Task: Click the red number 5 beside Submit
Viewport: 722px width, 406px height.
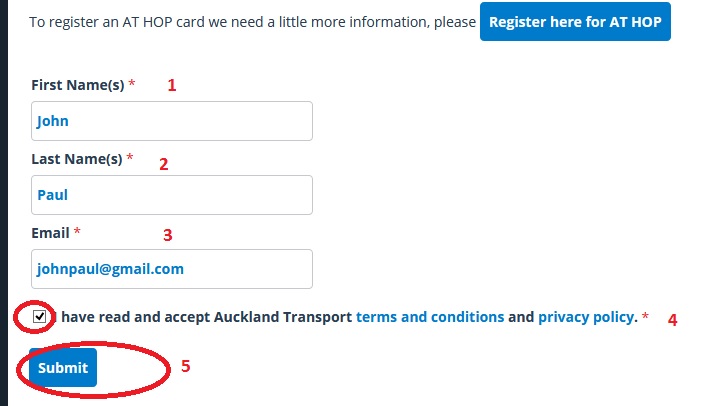Action: 185,365
